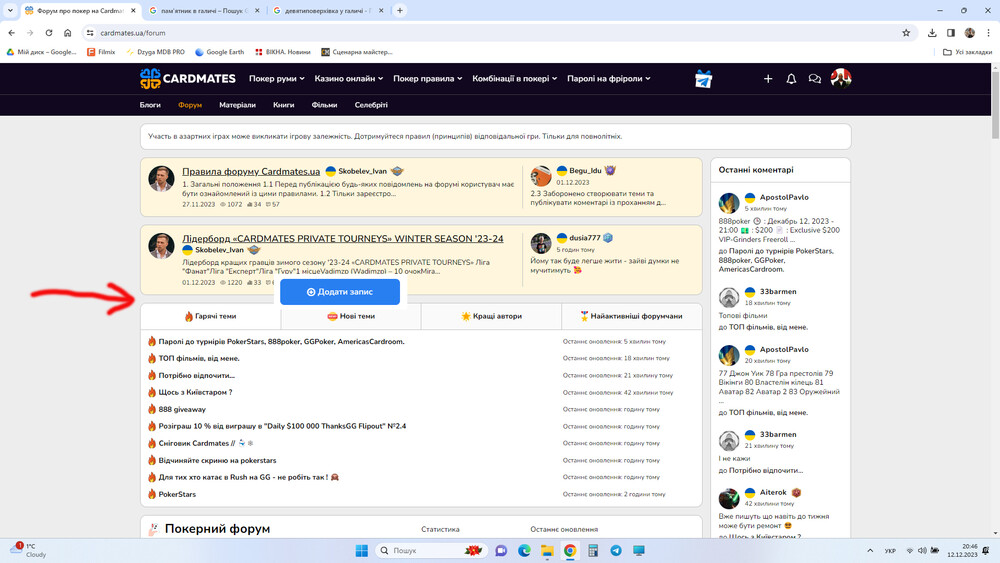The width and height of the screenshot is (1000, 563).
Task: Open Microsoft Edge from the taskbar
Action: click(524, 550)
